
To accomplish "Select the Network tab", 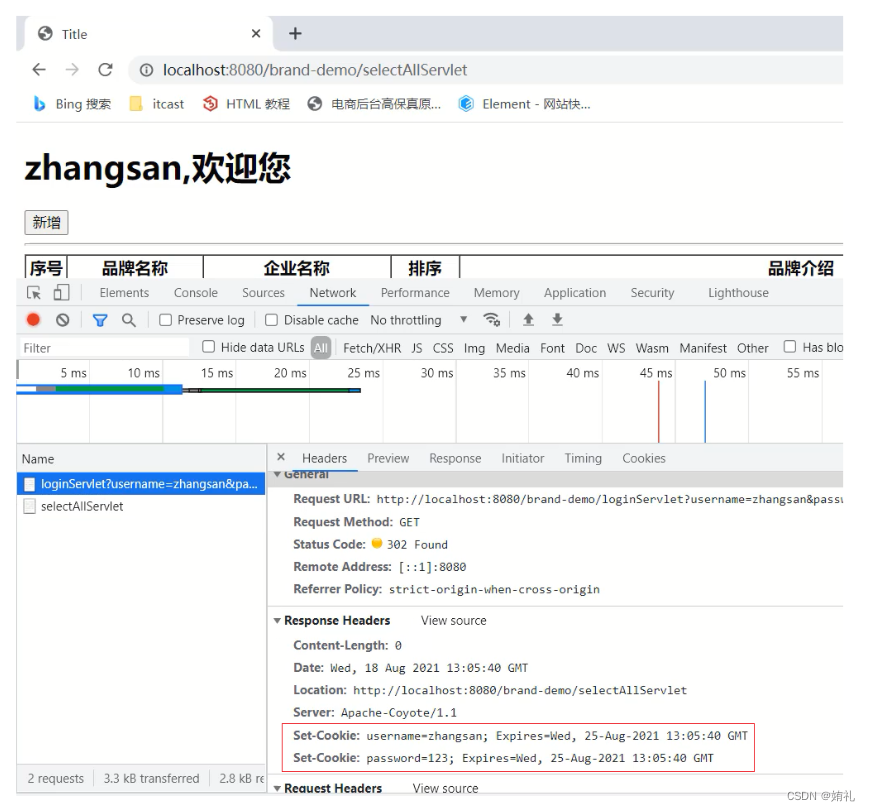I will 333,292.
